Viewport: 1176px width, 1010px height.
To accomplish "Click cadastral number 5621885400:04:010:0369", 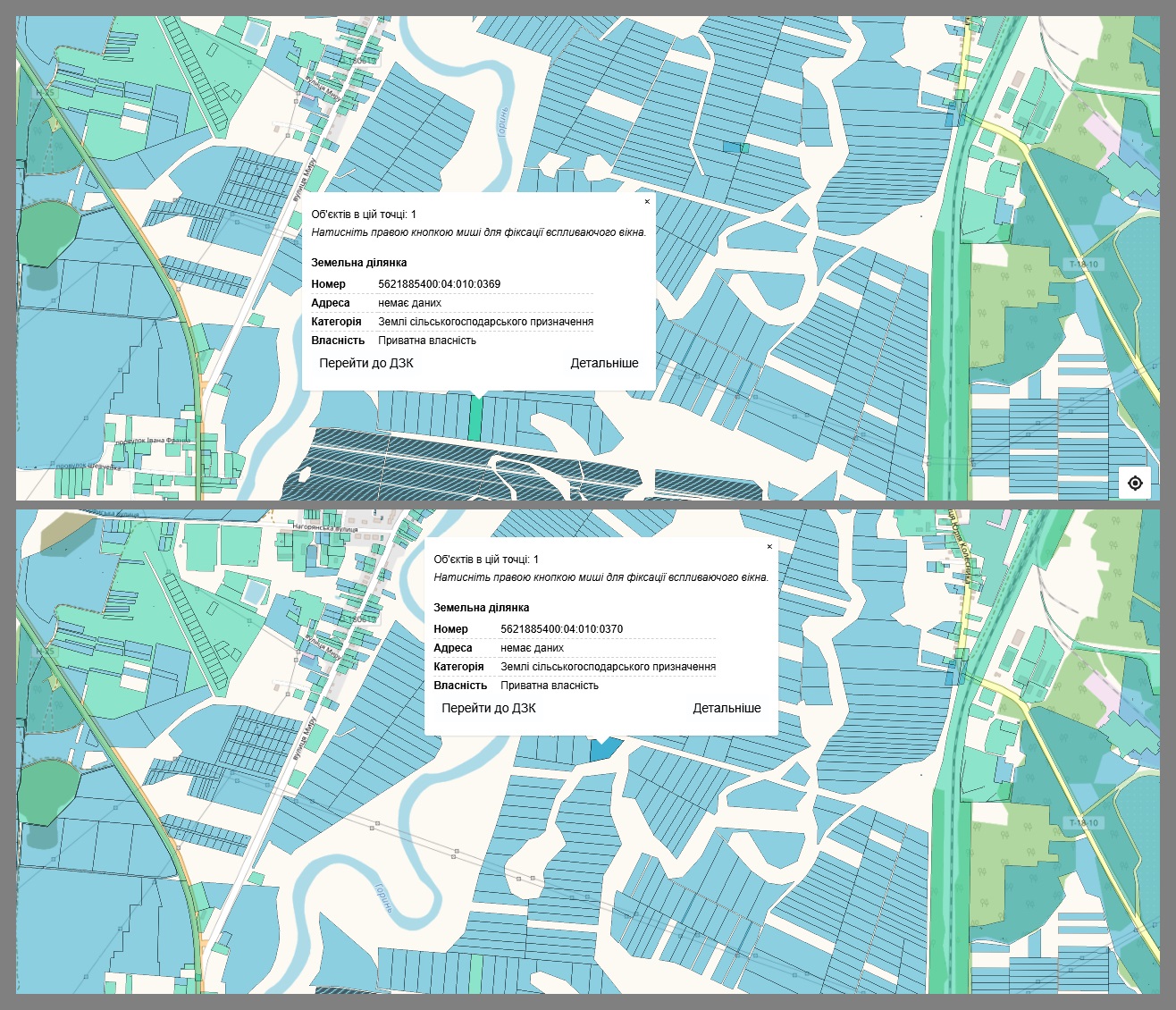I will pyautogui.click(x=439, y=284).
